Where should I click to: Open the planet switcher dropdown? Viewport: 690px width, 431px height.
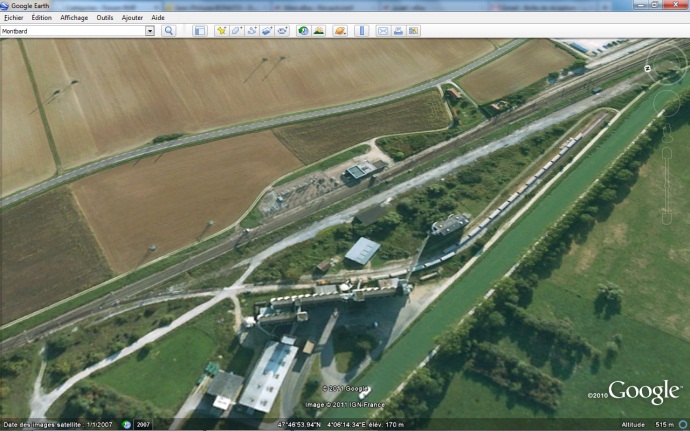pos(341,31)
